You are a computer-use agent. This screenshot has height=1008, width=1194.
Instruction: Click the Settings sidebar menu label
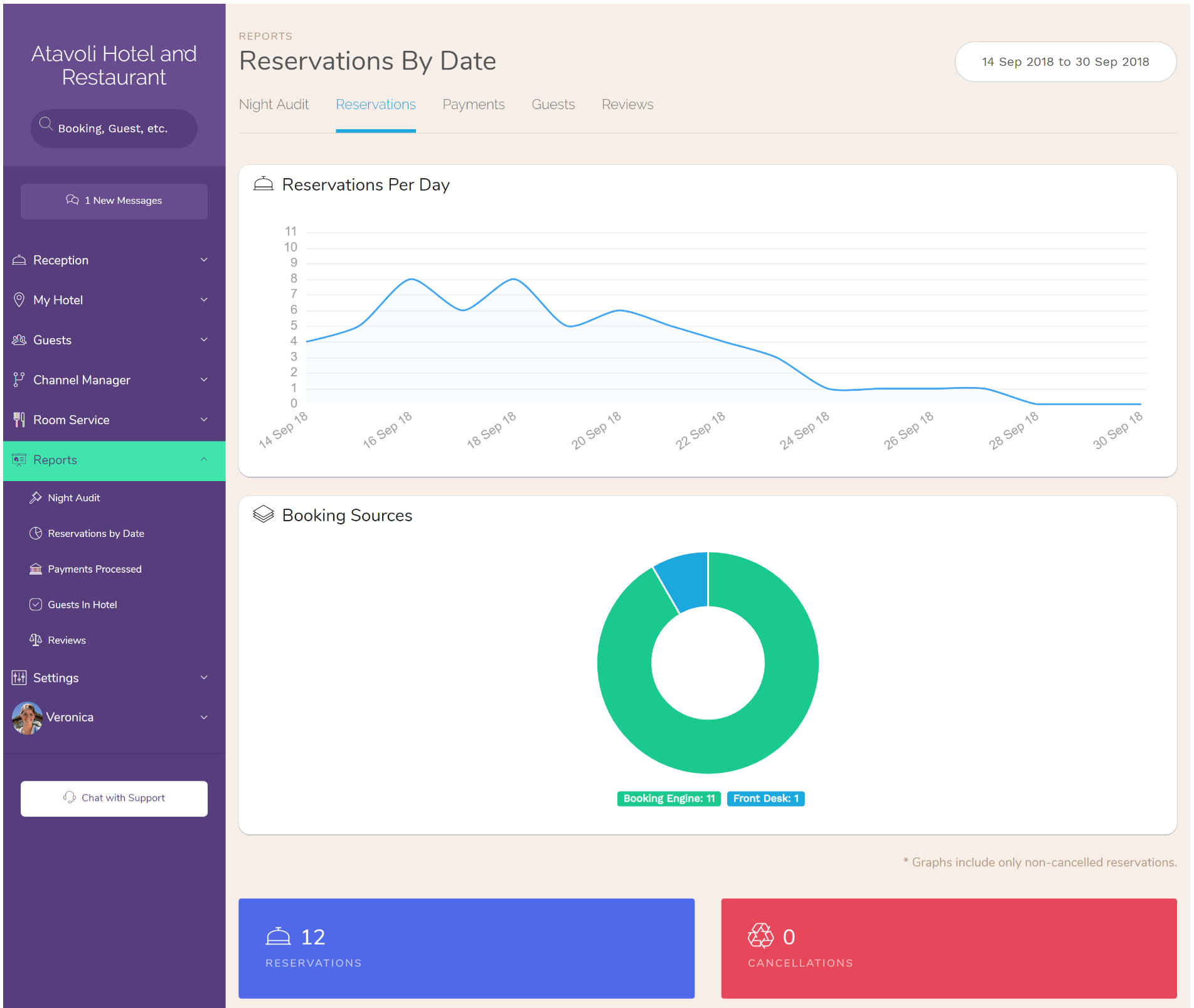point(56,678)
